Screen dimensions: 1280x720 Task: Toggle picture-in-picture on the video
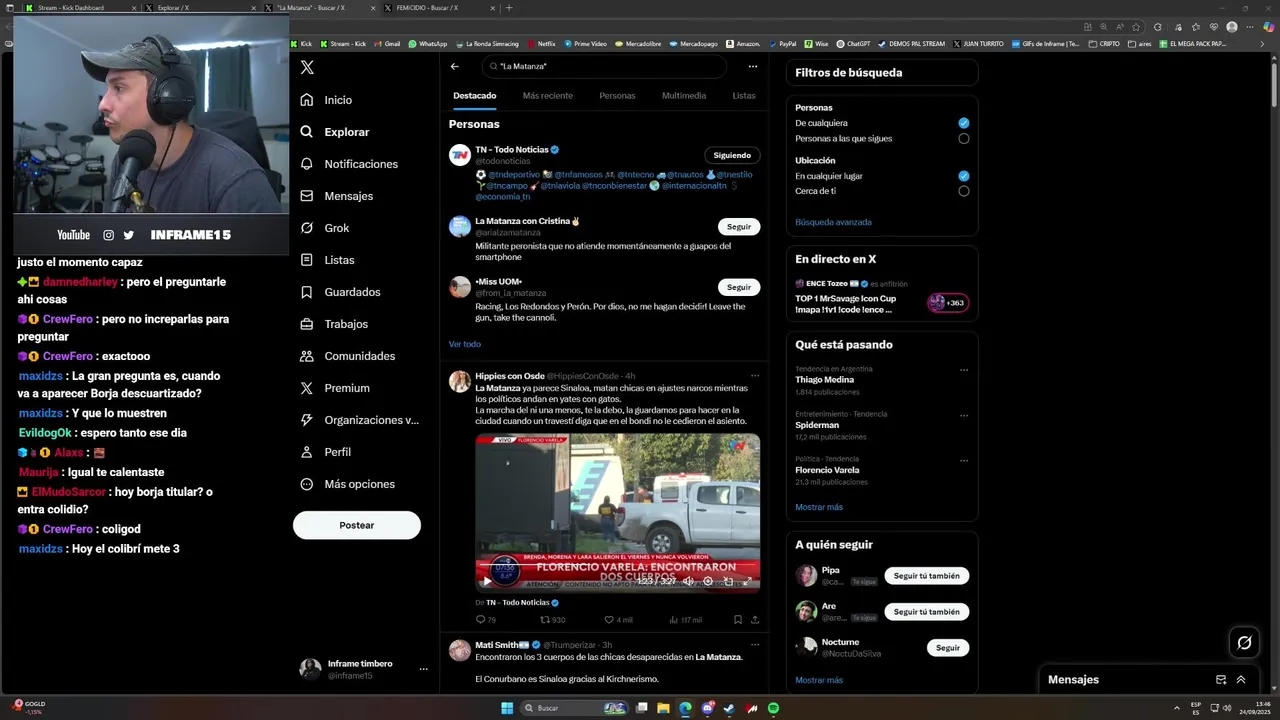728,581
